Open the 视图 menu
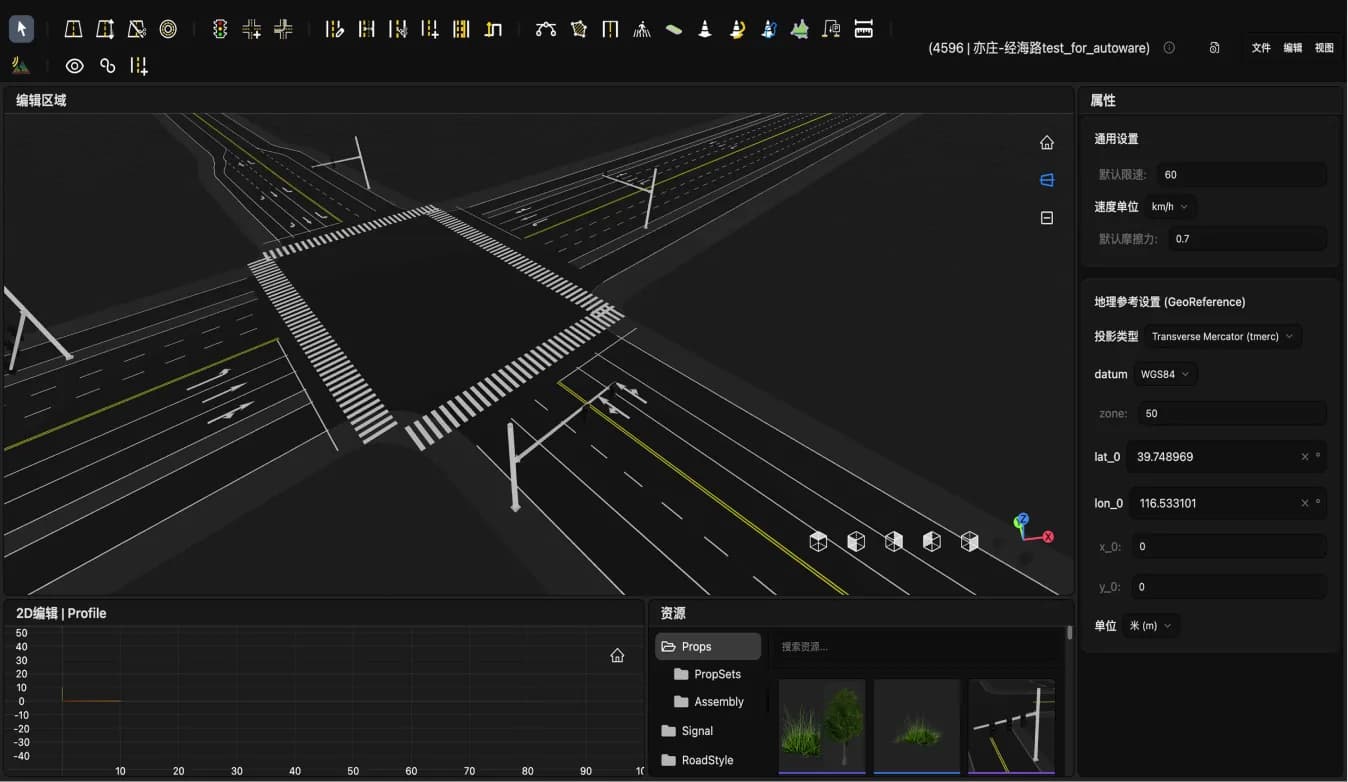This screenshot has width=1348, height=782. 1324,48
